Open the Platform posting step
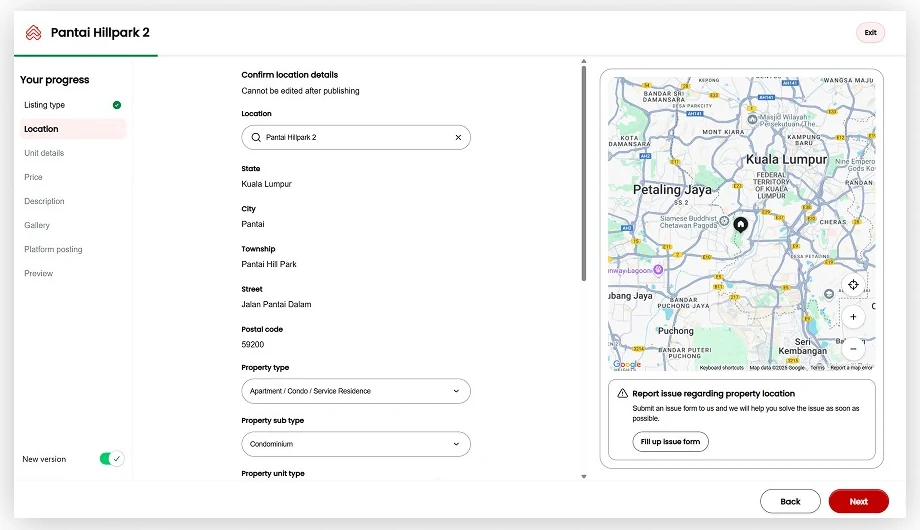Screen dimensions: 920x530 click(53, 249)
